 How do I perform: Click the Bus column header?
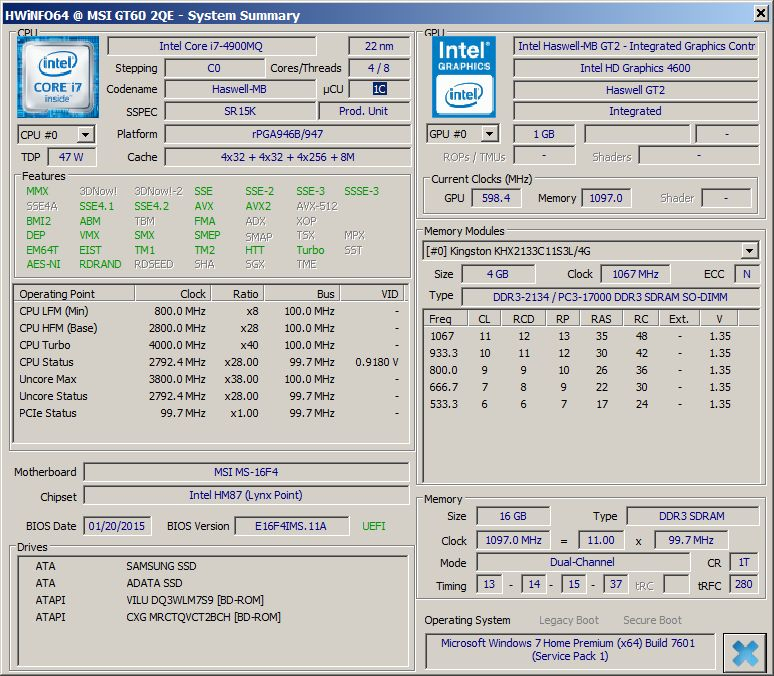[302, 294]
